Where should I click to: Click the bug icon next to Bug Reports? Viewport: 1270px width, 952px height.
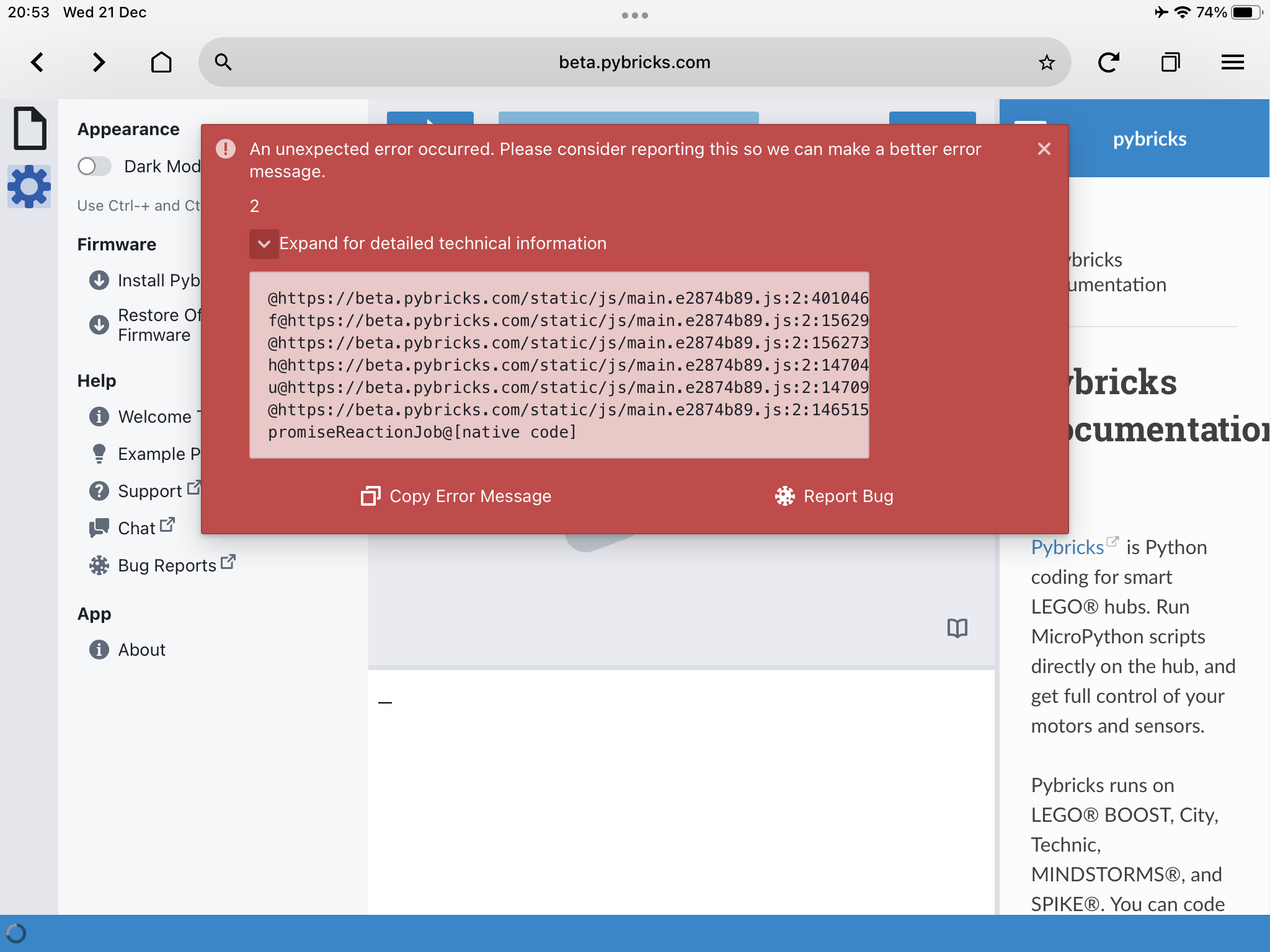[99, 565]
